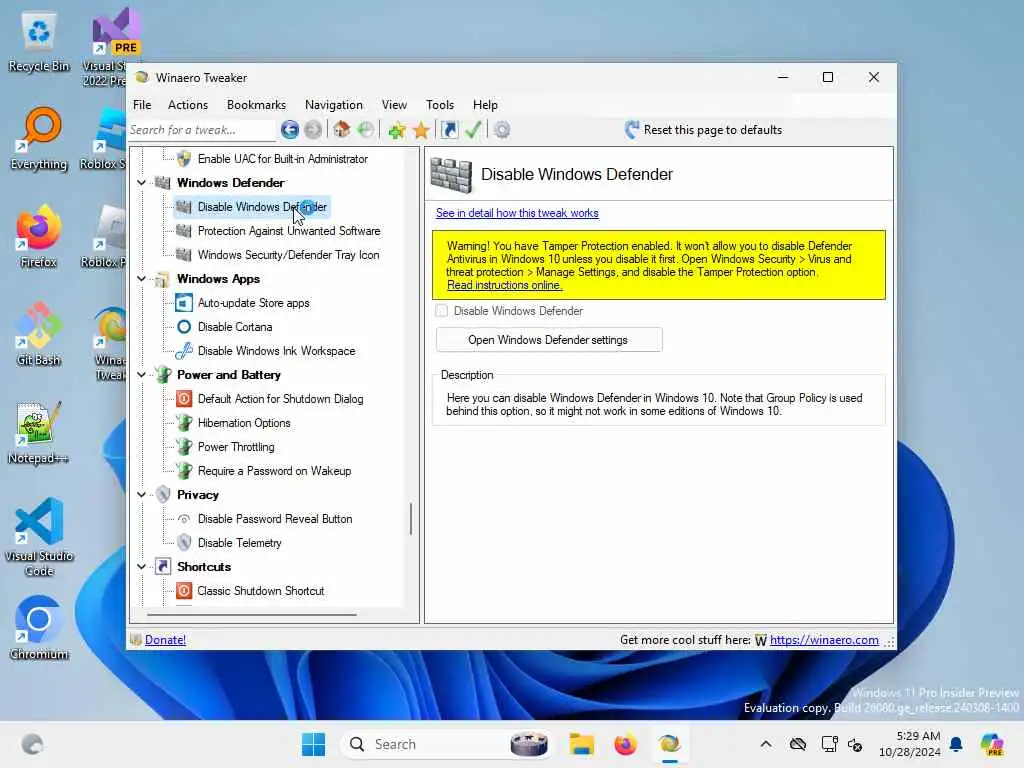Open the https://winaero.com link
This screenshot has width=1024, height=768.
tap(824, 640)
